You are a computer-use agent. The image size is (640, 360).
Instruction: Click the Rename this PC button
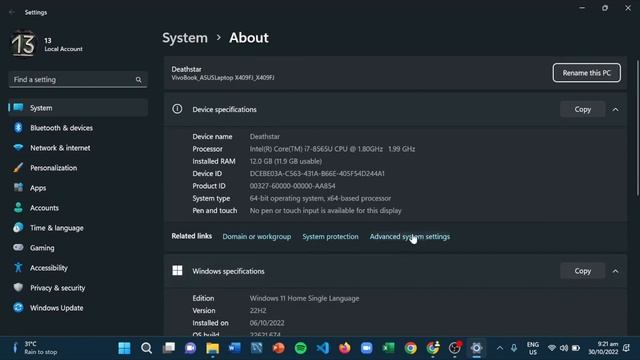[x=587, y=73]
